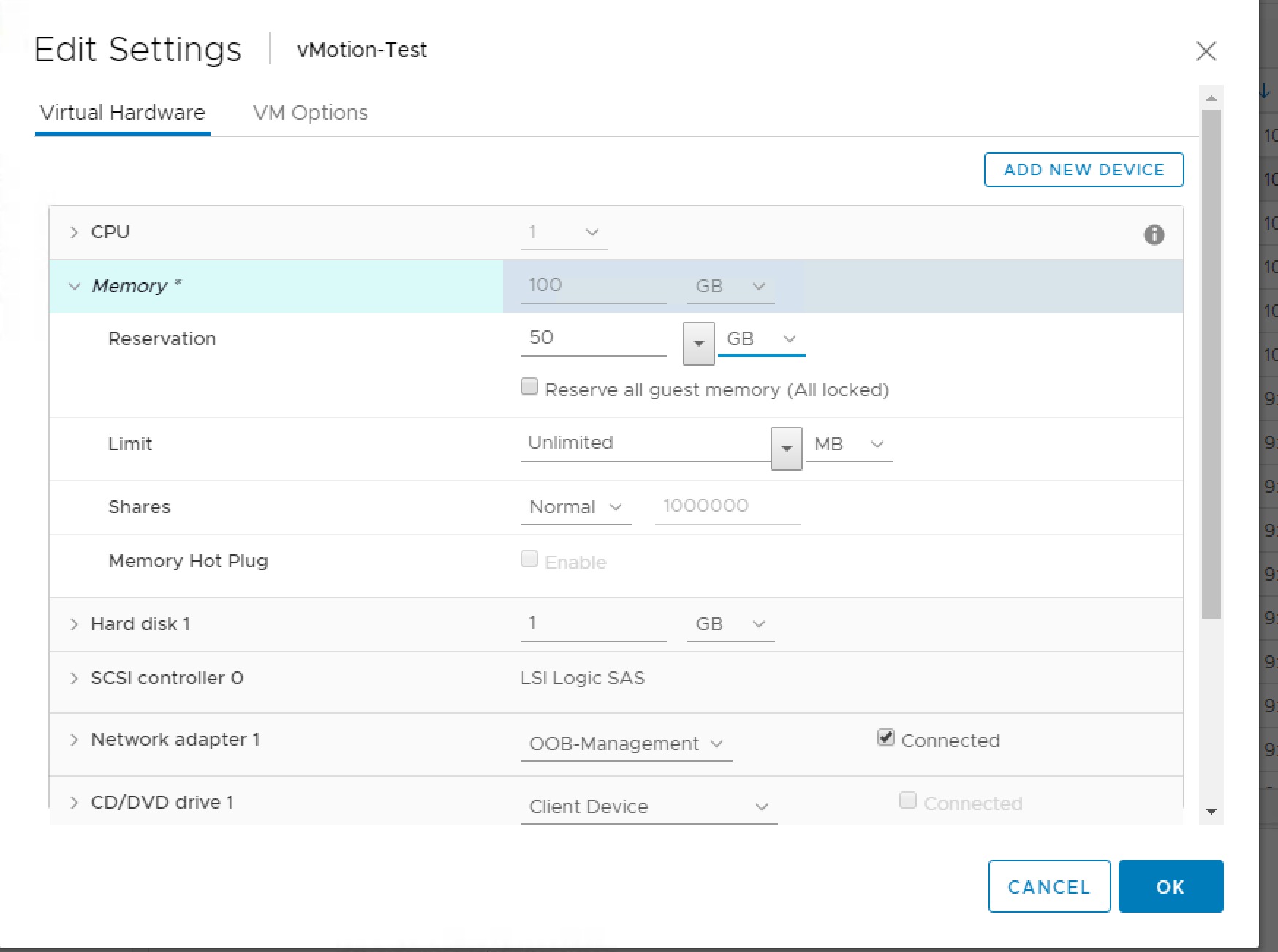Expand the CPU settings row
This screenshot has width=1278, height=952.
coord(74,233)
